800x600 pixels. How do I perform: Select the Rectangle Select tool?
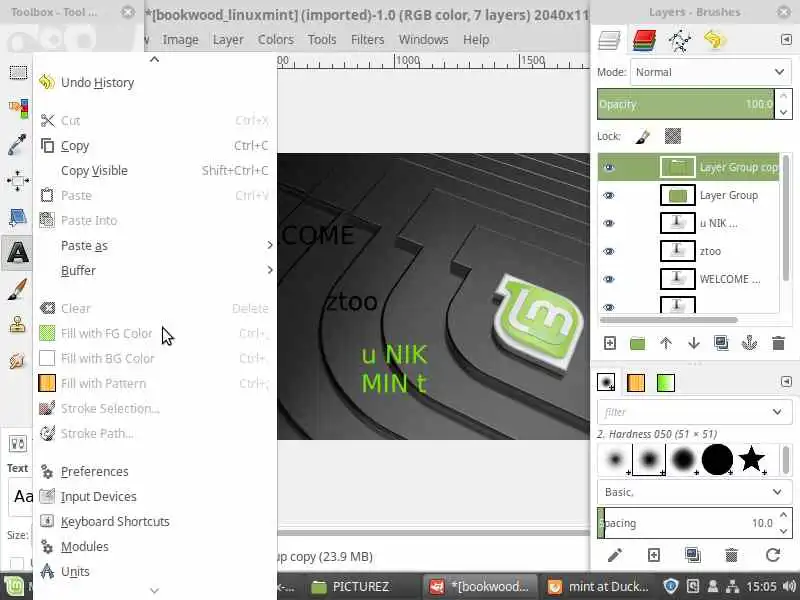point(18,72)
